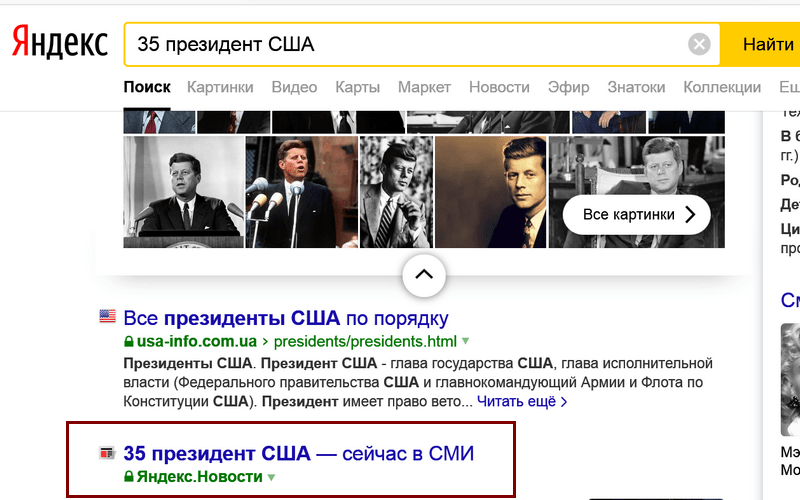This screenshot has width=800, height=500.
Task: Switch to the Картинки tab
Action: tap(220, 87)
